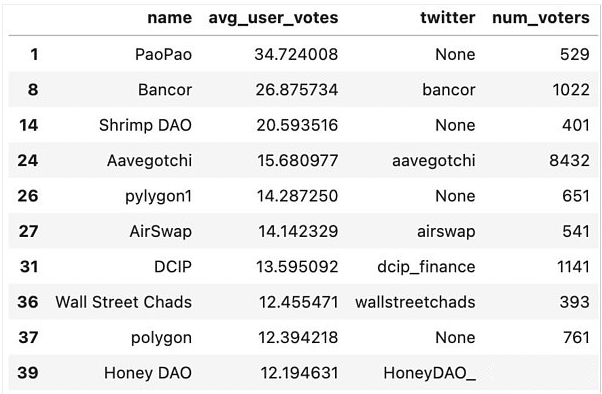Click the airswap twitter cell

pyautogui.click(x=446, y=232)
